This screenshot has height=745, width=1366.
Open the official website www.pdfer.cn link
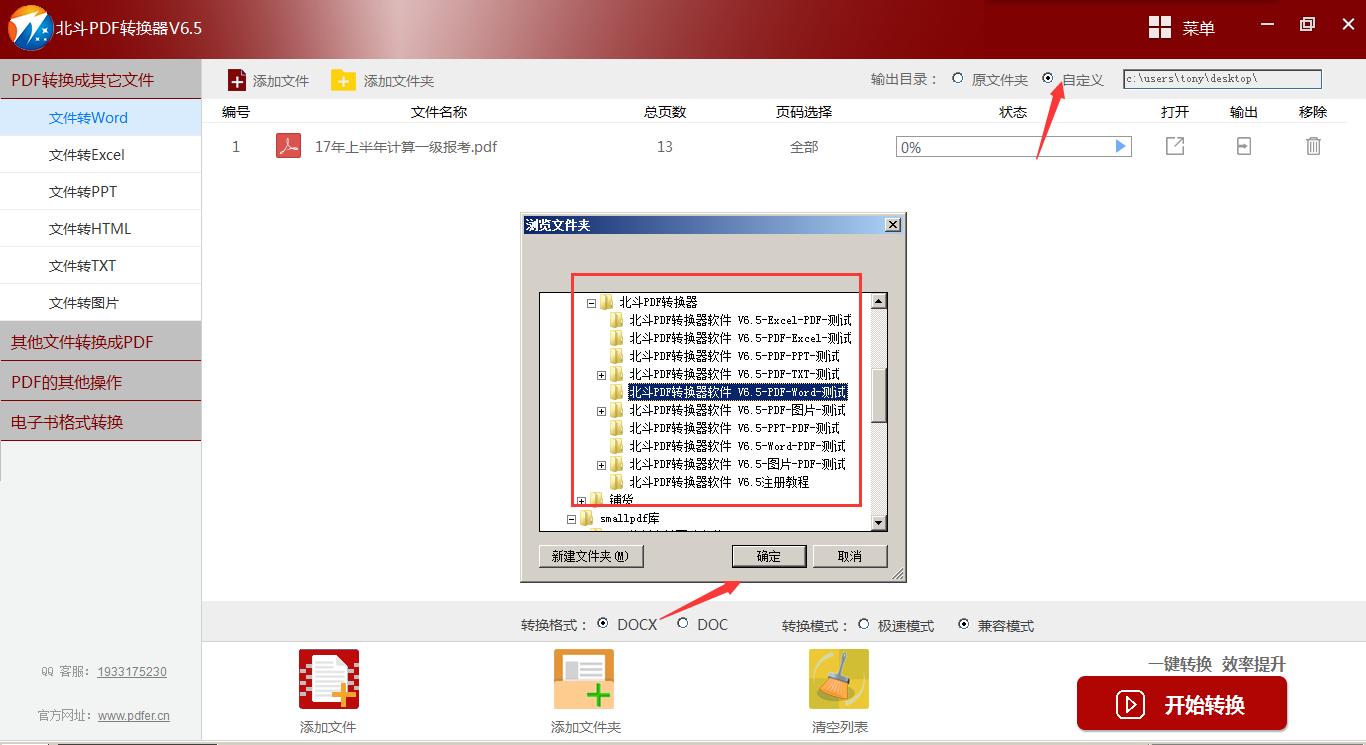tap(133, 715)
